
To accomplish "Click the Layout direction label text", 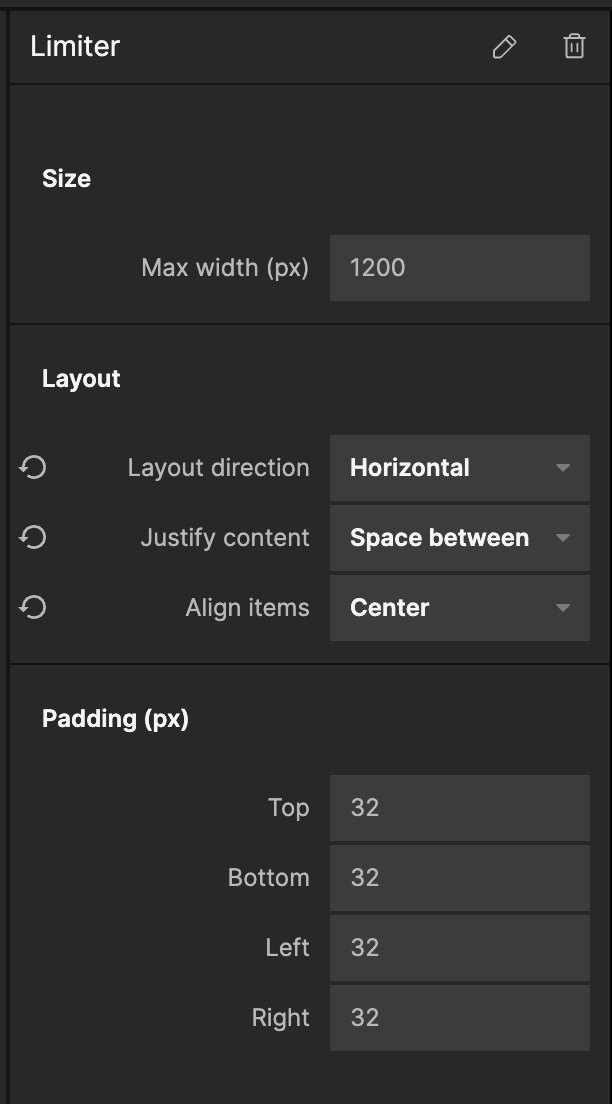I will (x=218, y=468).
